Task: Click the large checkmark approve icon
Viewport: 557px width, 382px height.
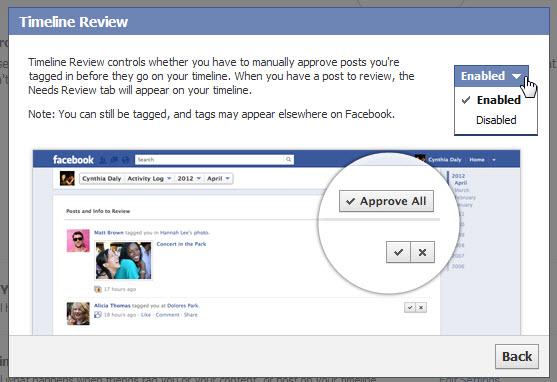Action: [x=398, y=252]
